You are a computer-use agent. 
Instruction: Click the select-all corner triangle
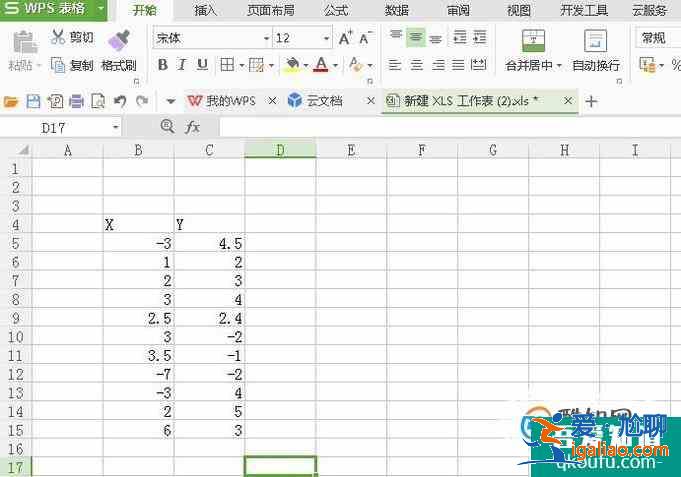tap(23, 150)
